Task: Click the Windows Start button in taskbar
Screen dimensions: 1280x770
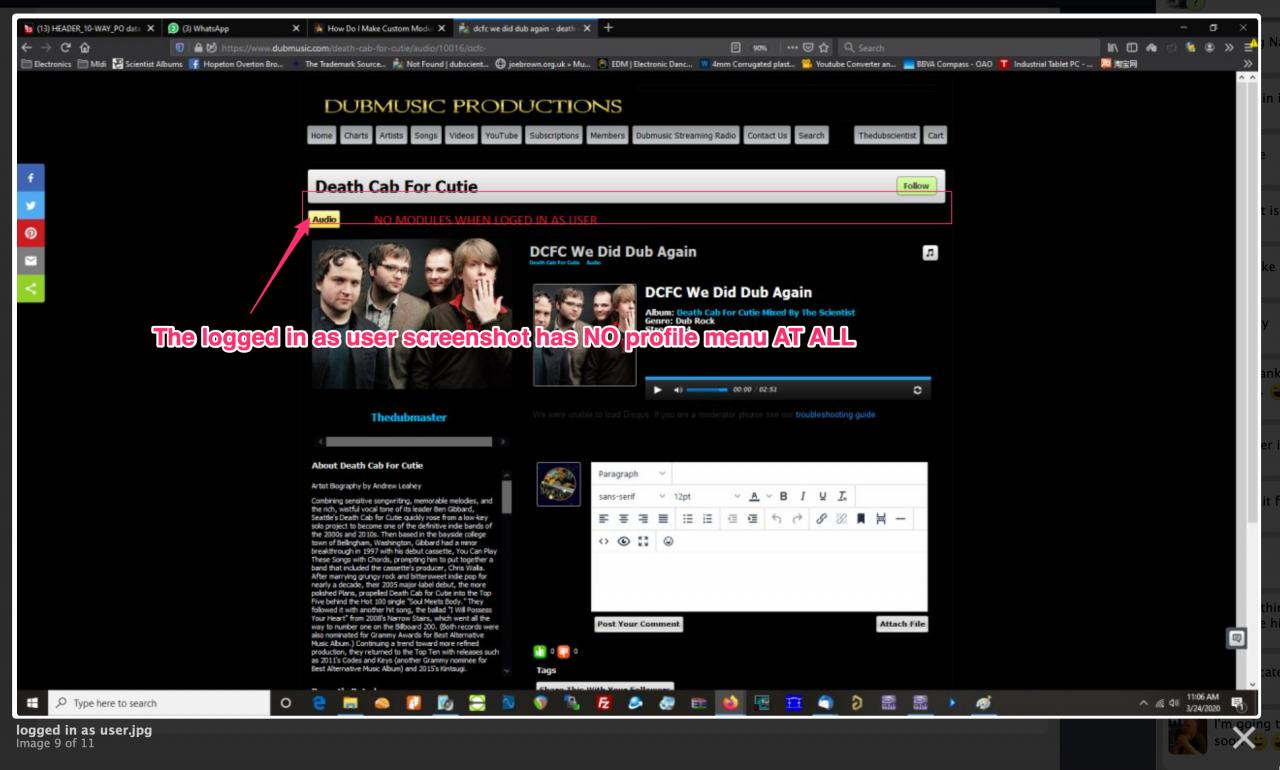Action: pyautogui.click(x=30, y=703)
